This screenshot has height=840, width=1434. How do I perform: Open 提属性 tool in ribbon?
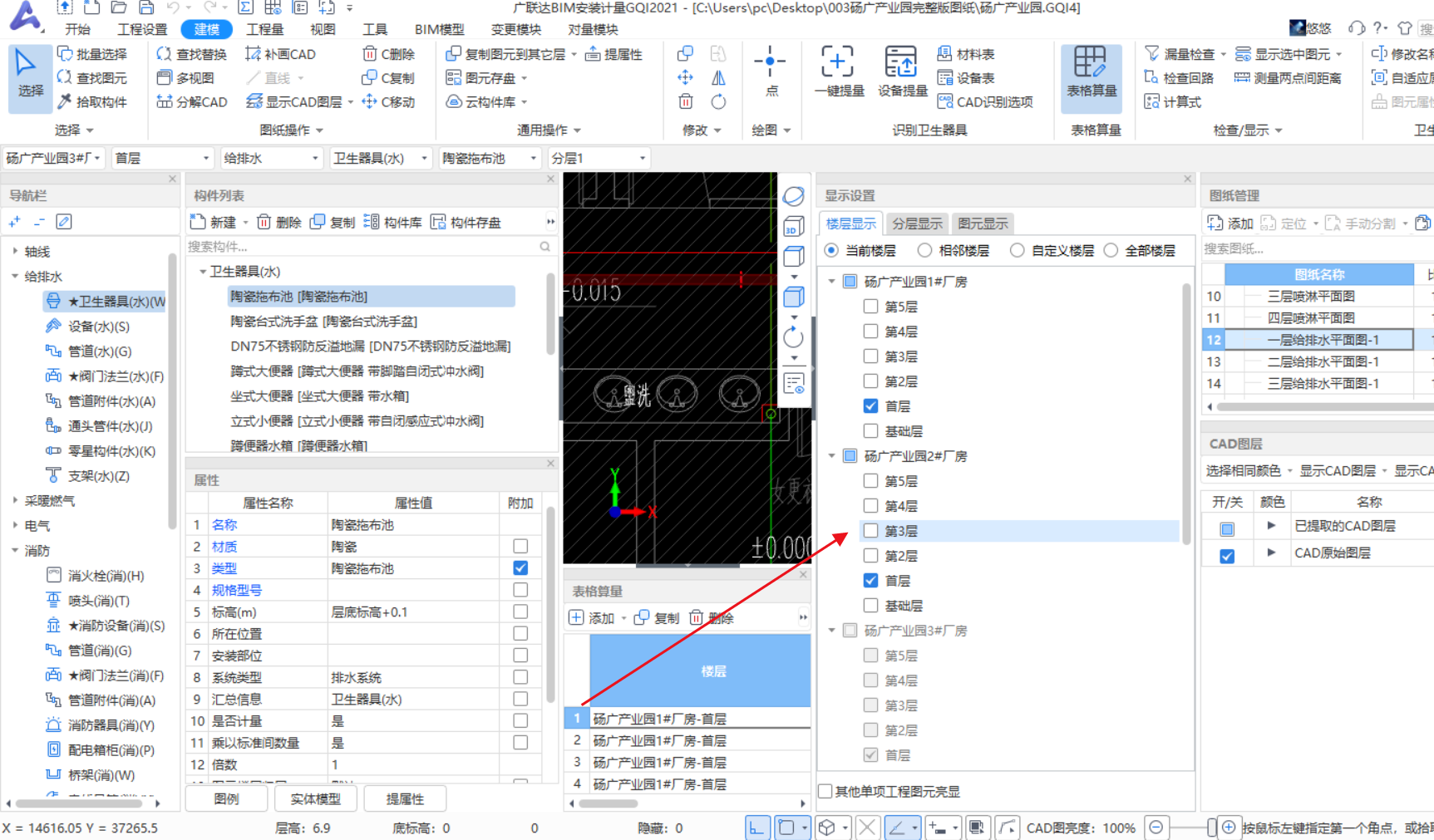pyautogui.click(x=614, y=54)
